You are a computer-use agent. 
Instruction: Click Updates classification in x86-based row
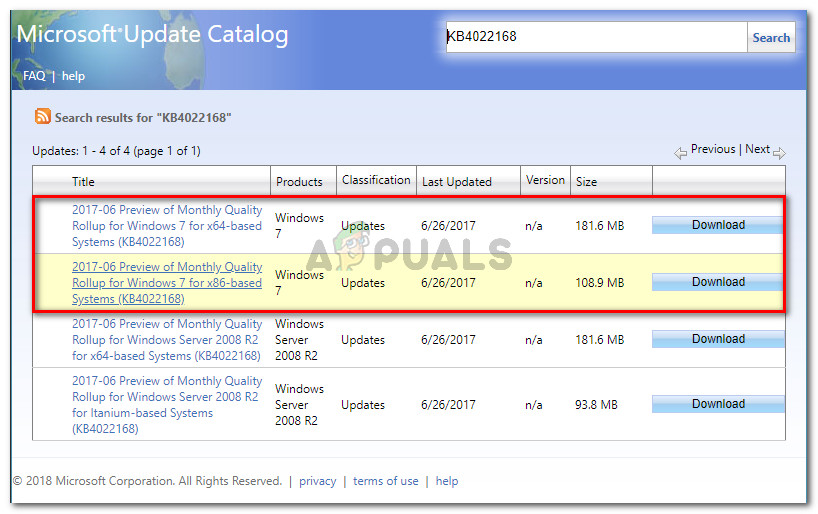pyautogui.click(x=363, y=282)
